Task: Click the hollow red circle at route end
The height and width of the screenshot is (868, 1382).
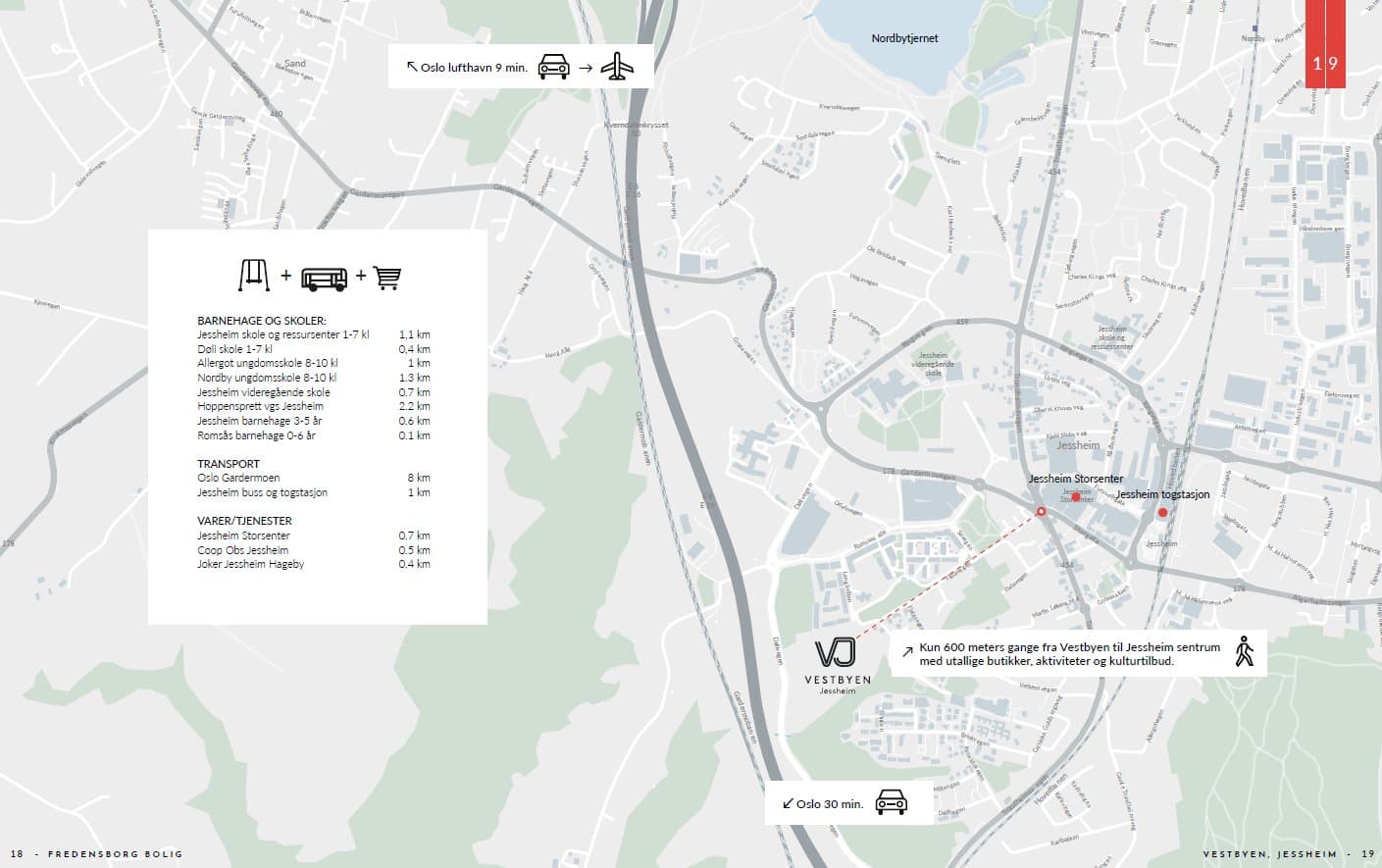Action: pyautogui.click(x=1041, y=511)
